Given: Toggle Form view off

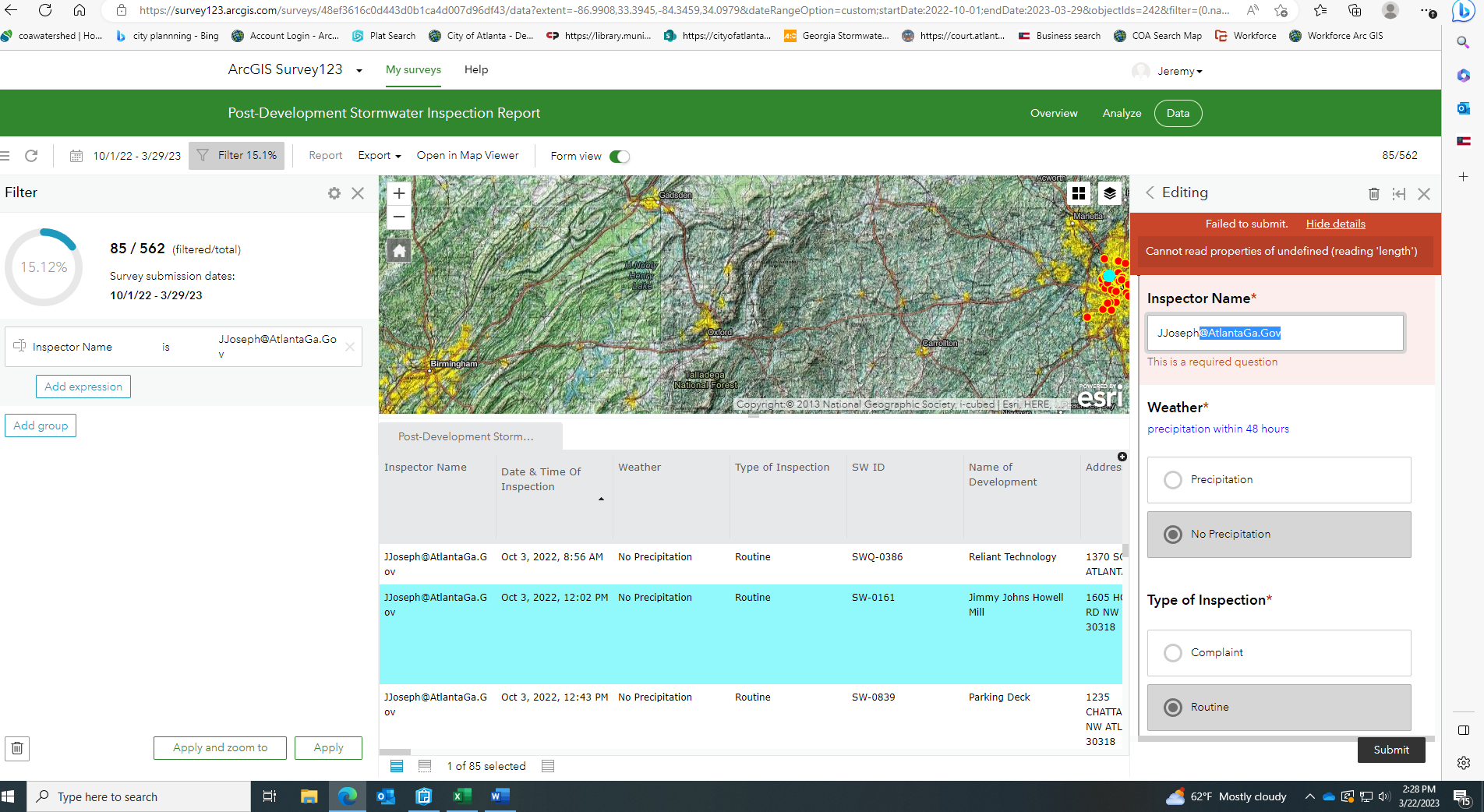Looking at the screenshot, I should point(618,156).
